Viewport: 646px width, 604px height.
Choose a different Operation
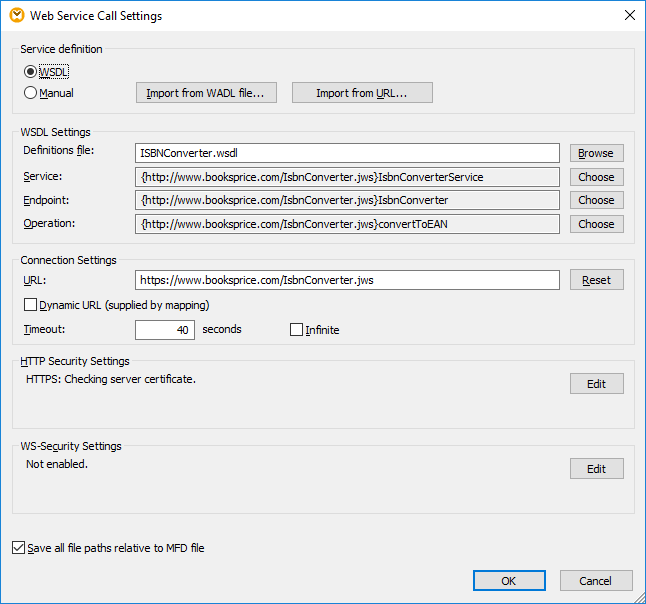pos(596,224)
